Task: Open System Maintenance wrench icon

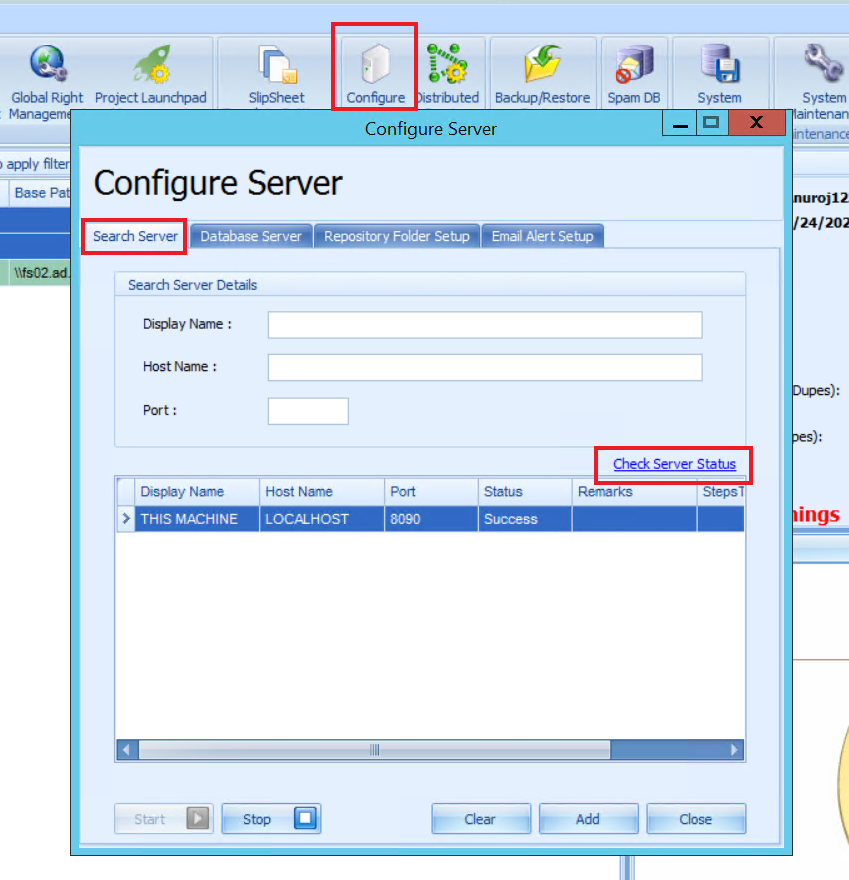Action: pos(823,62)
